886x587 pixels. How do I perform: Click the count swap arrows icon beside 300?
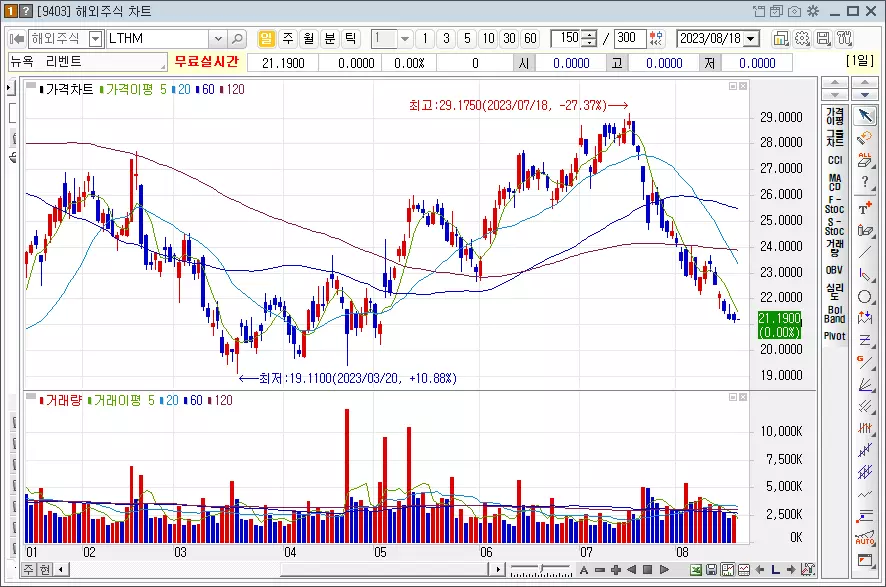coord(656,38)
